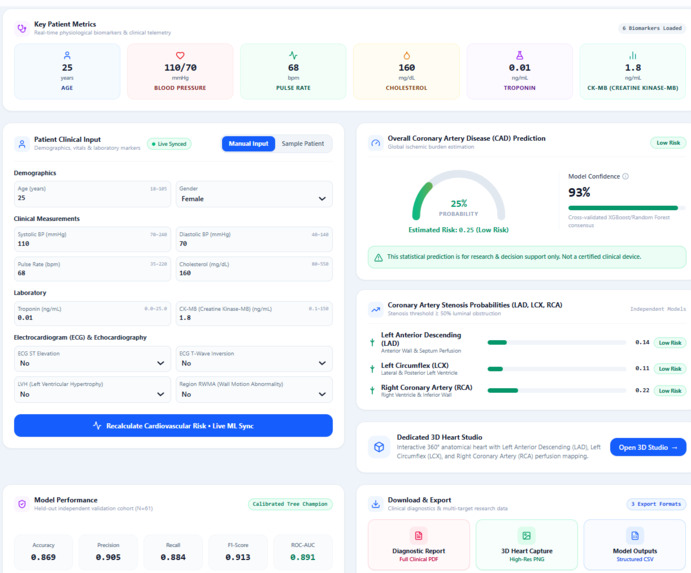The width and height of the screenshot is (691, 573).
Task: Click the PDF file icon in Diagnostic Report card
Action: [418, 536]
